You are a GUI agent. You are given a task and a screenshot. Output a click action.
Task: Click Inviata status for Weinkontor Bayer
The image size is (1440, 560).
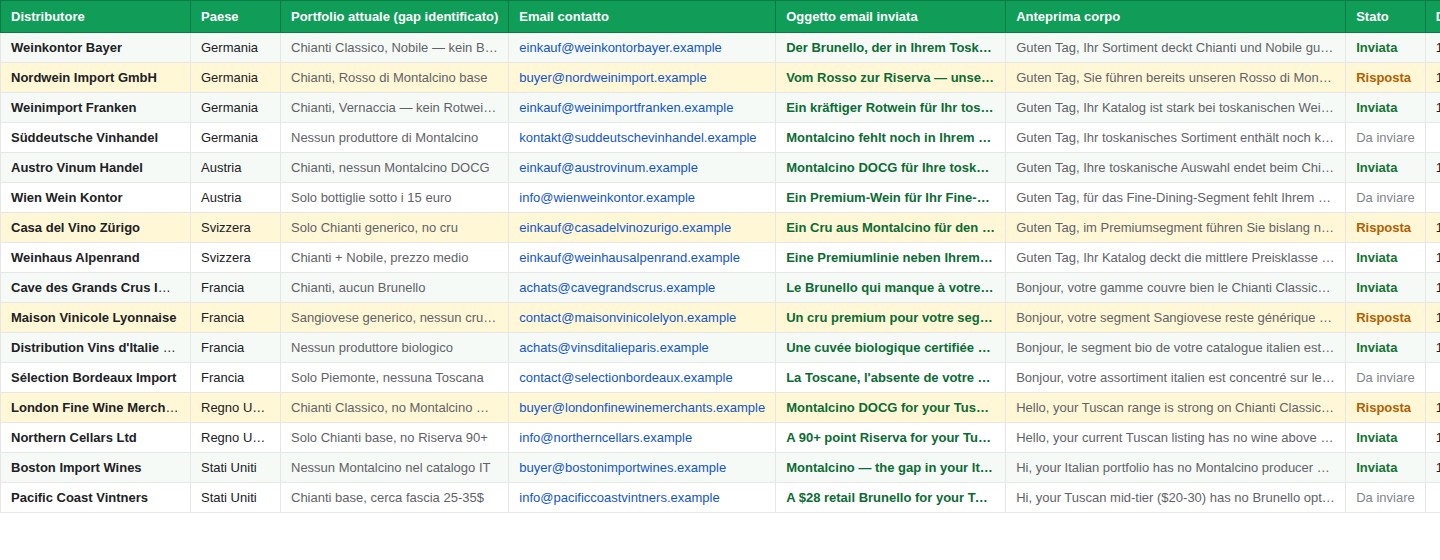pos(1377,48)
